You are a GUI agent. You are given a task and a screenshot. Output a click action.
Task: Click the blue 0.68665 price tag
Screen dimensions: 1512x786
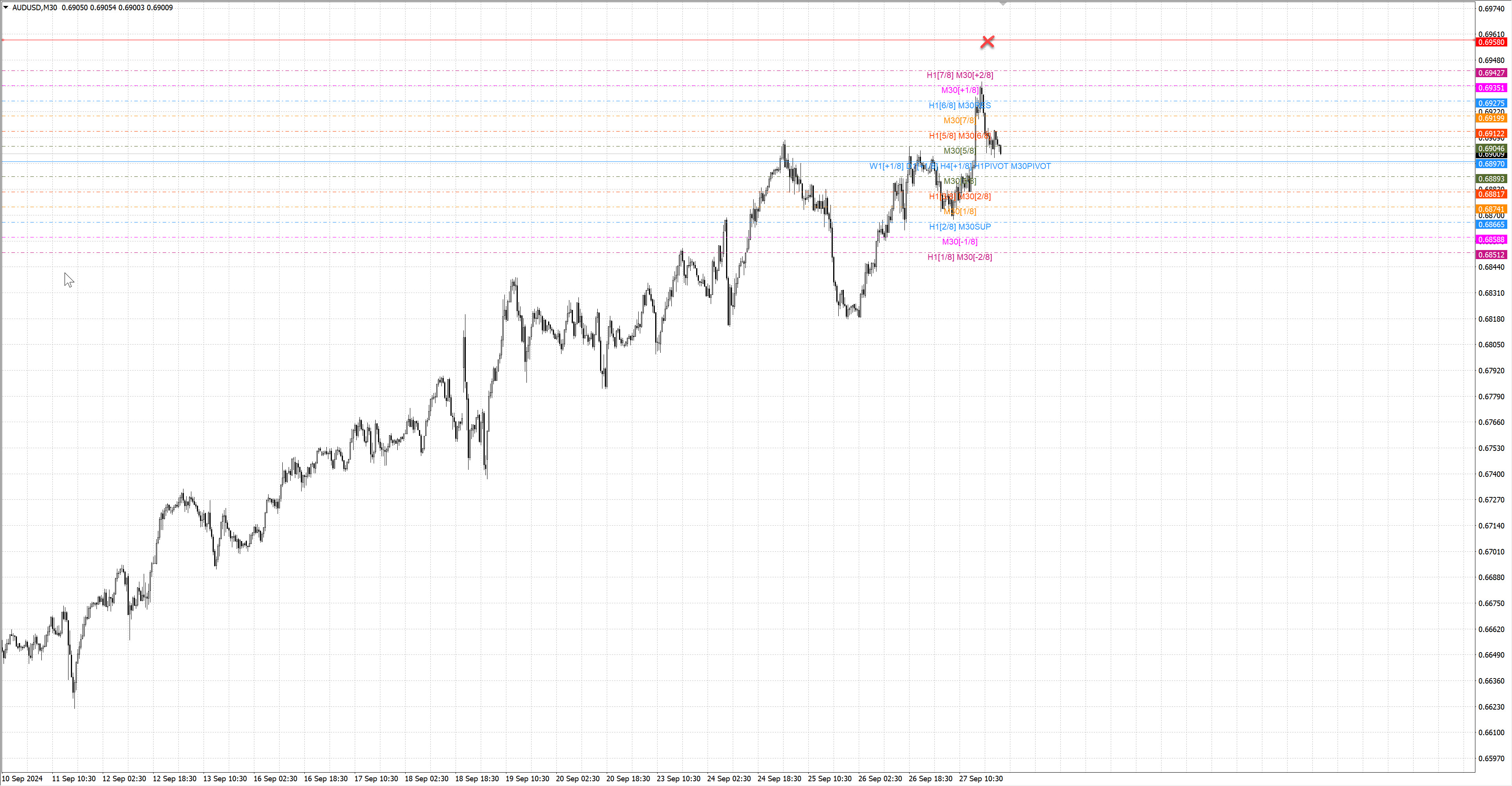click(1491, 225)
